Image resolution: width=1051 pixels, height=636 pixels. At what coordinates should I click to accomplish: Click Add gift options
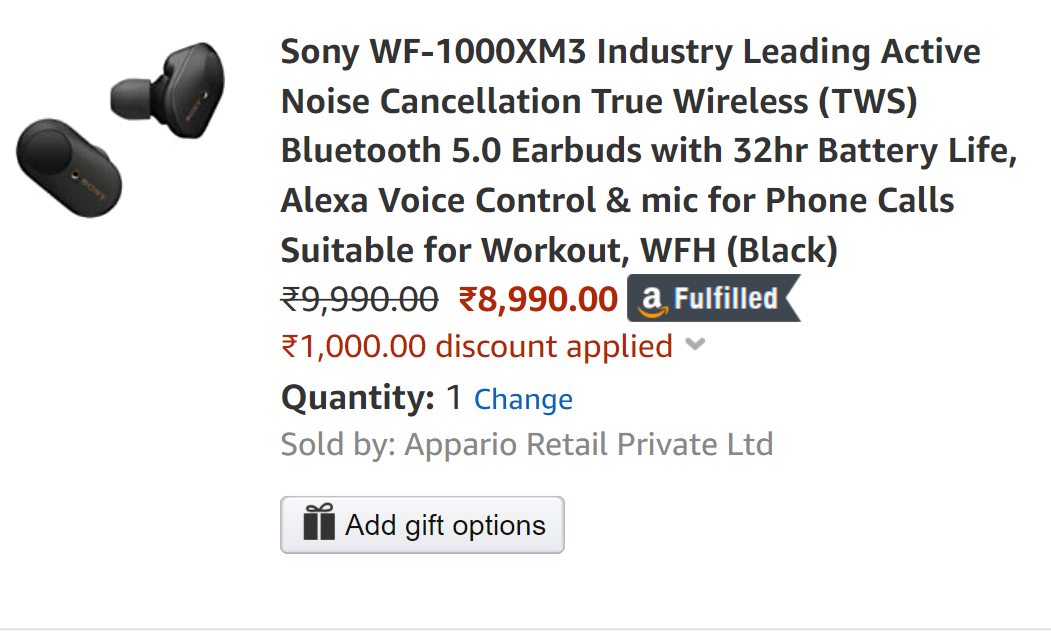pyautogui.click(x=421, y=524)
